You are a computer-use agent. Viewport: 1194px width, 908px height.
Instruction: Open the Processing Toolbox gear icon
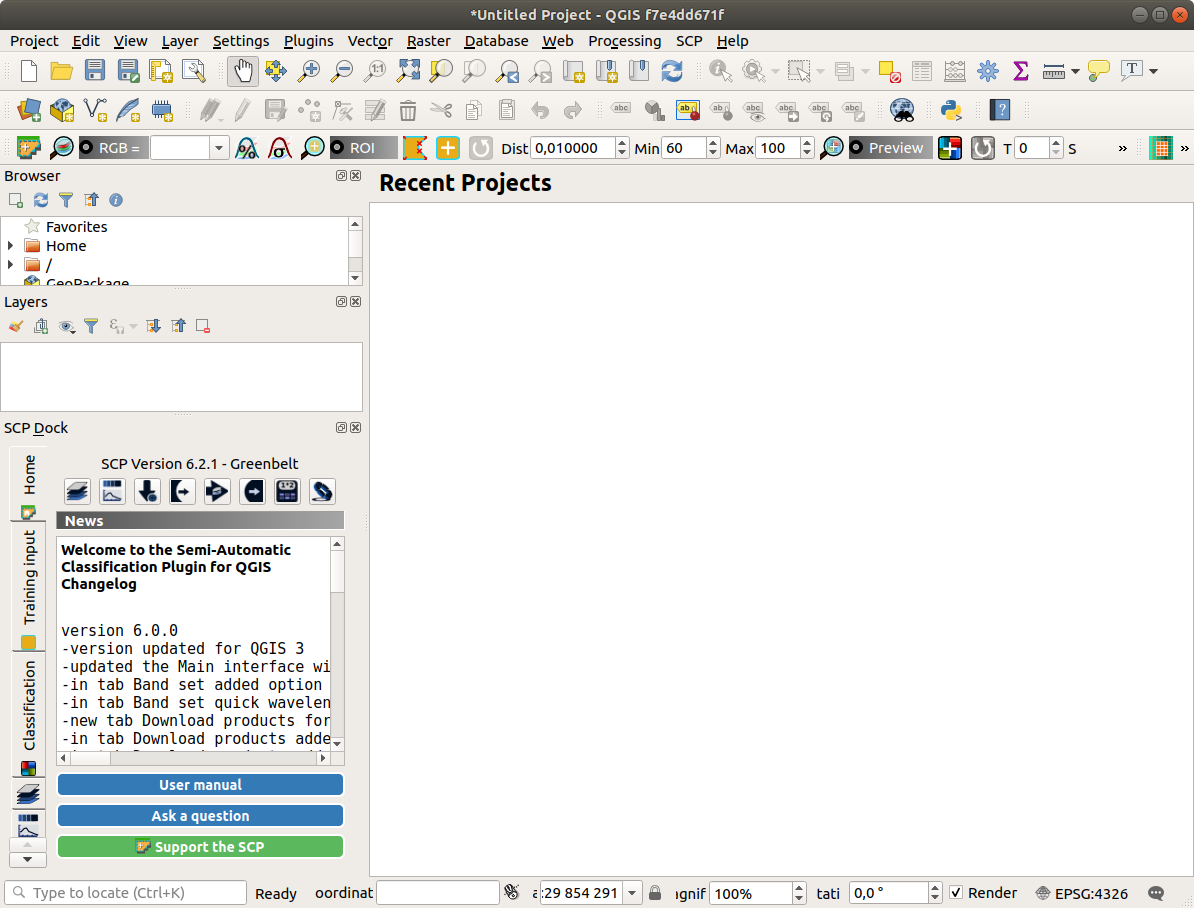pos(988,70)
